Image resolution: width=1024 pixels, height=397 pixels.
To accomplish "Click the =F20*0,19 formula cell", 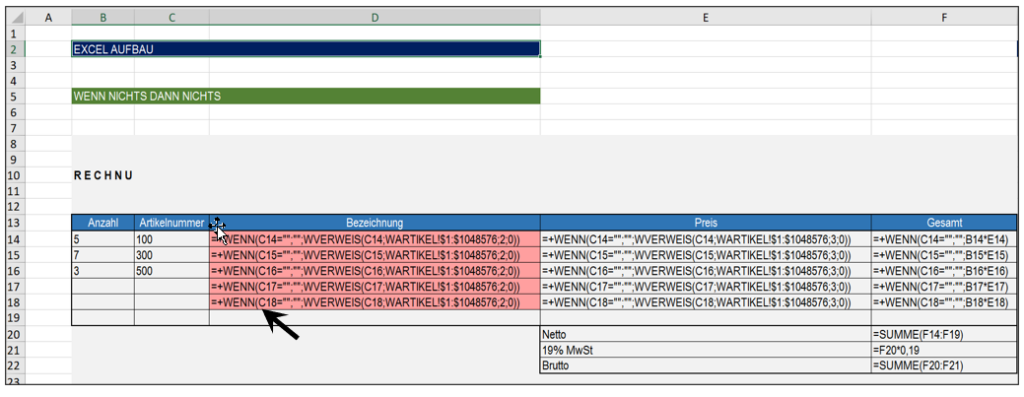I will point(944,350).
